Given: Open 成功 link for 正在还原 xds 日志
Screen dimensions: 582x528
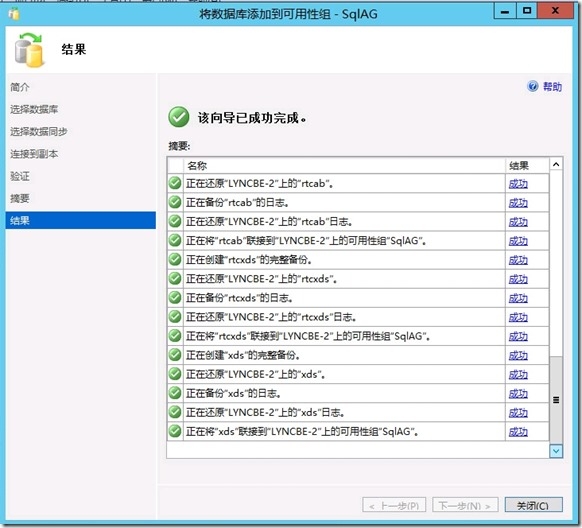Looking at the screenshot, I should 518,413.
